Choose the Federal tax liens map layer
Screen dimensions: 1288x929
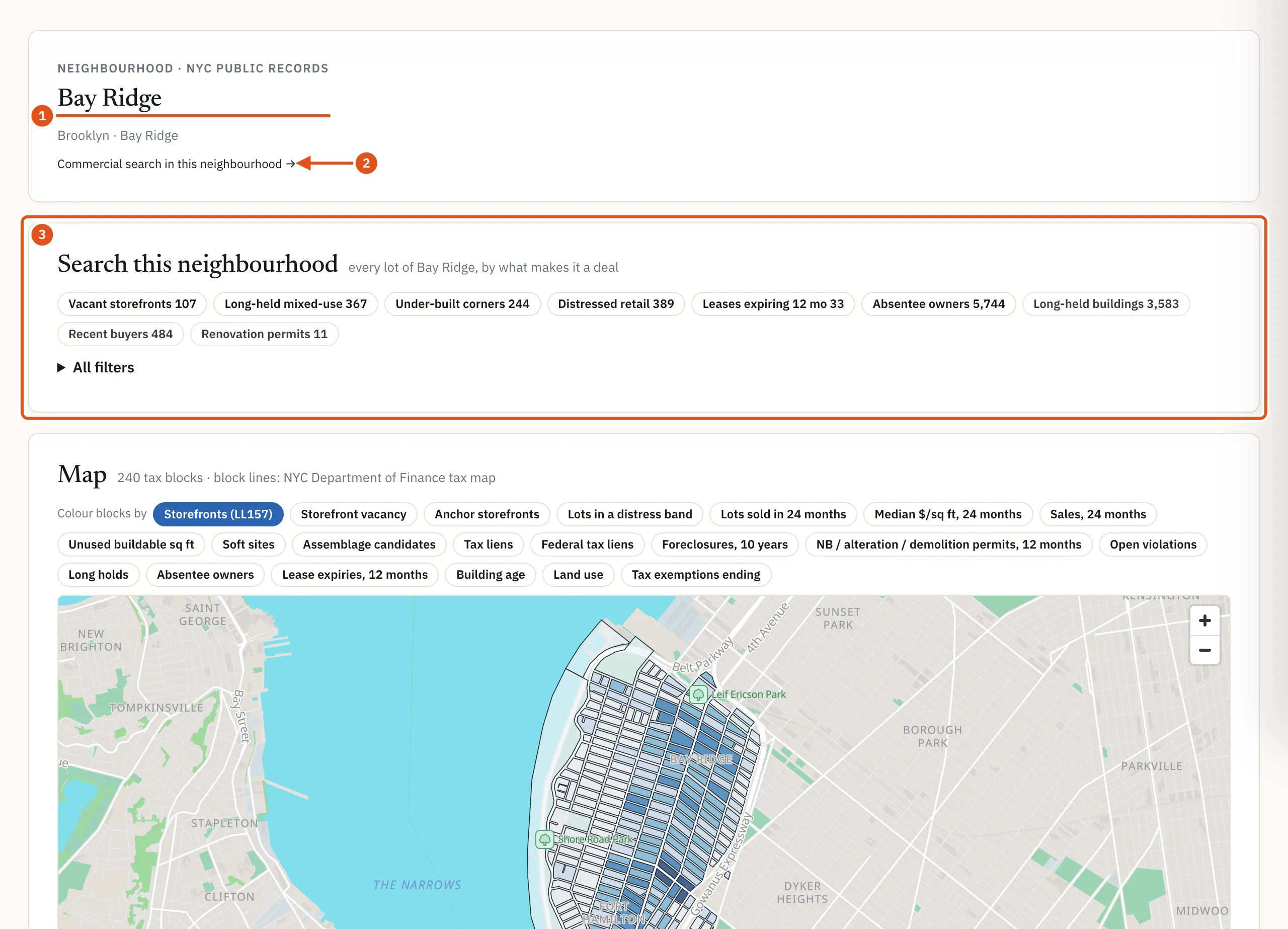587,545
